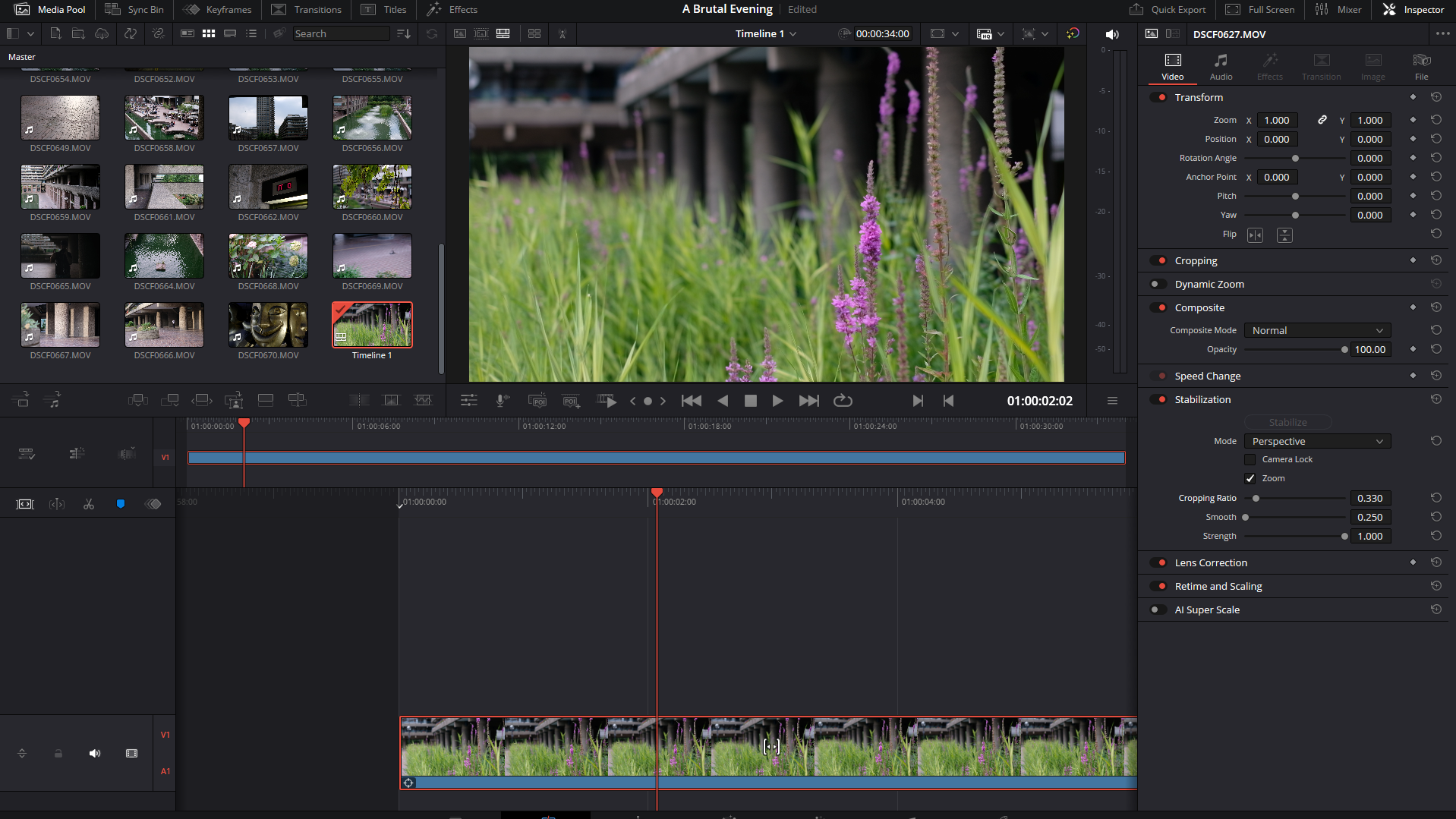Click the Full Screen button
The height and width of the screenshot is (819, 1456).
point(1259,10)
